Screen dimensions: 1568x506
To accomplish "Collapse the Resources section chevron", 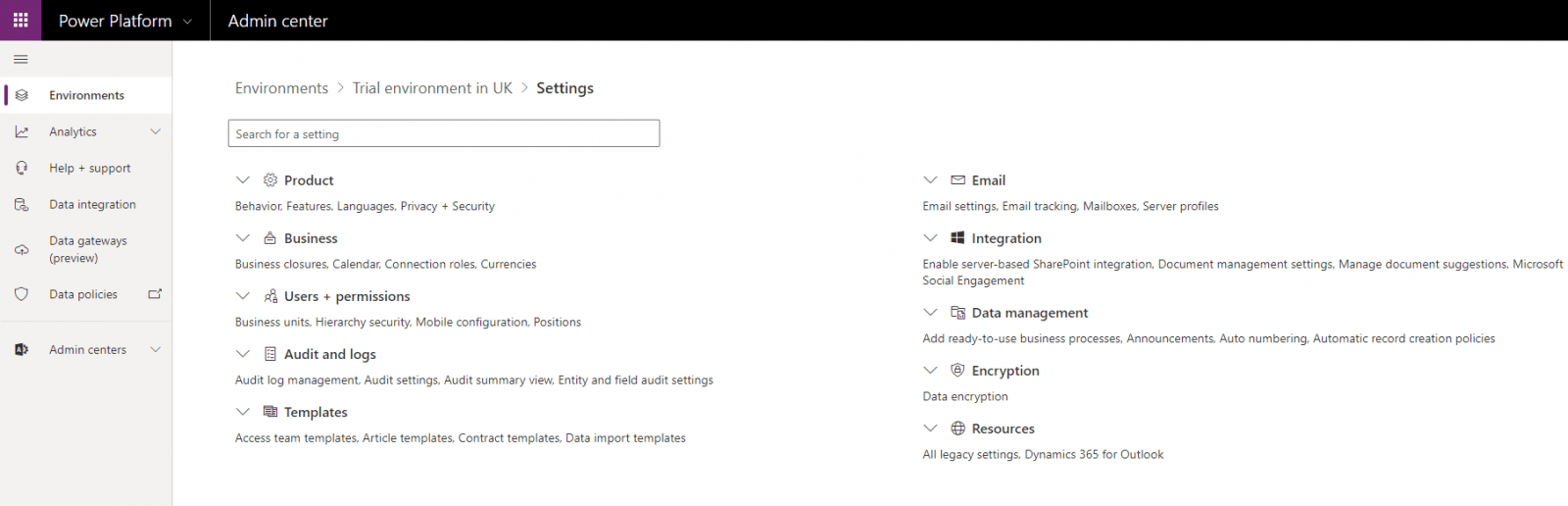I will [x=930, y=428].
